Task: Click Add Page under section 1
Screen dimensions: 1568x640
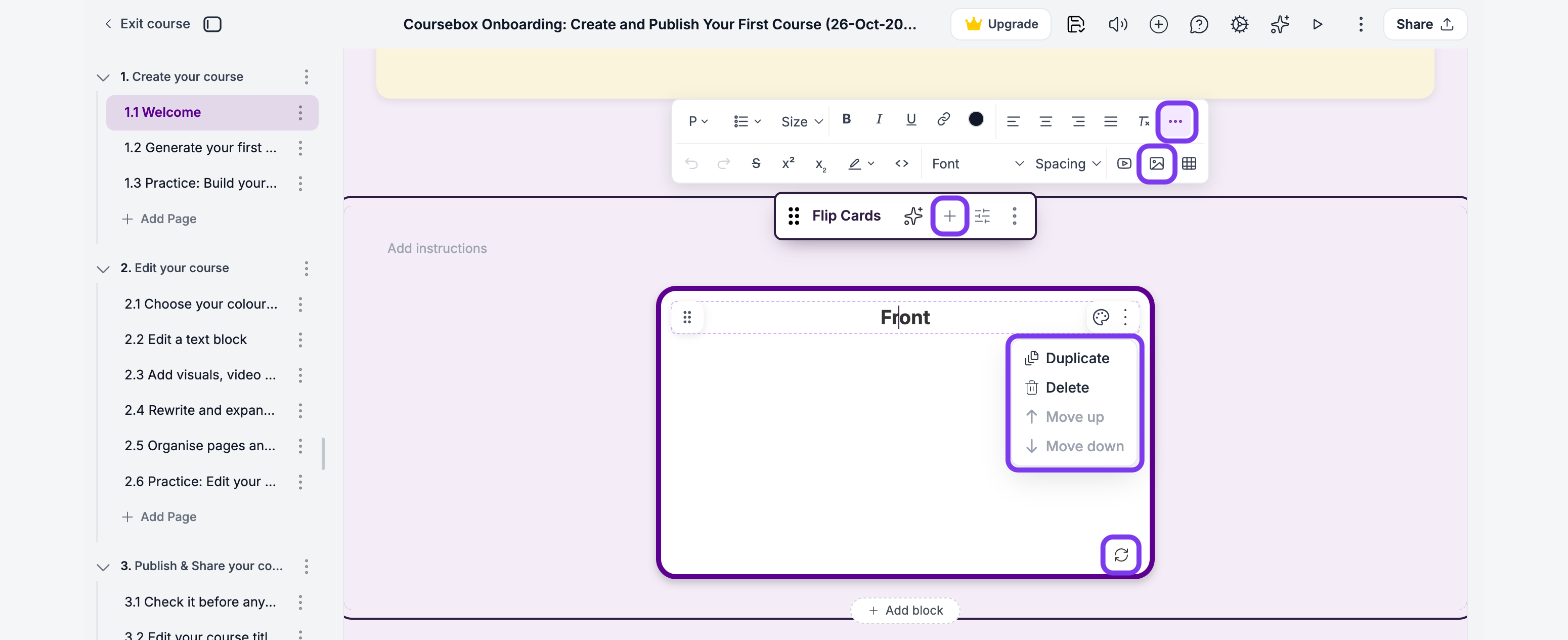Action: (x=159, y=219)
